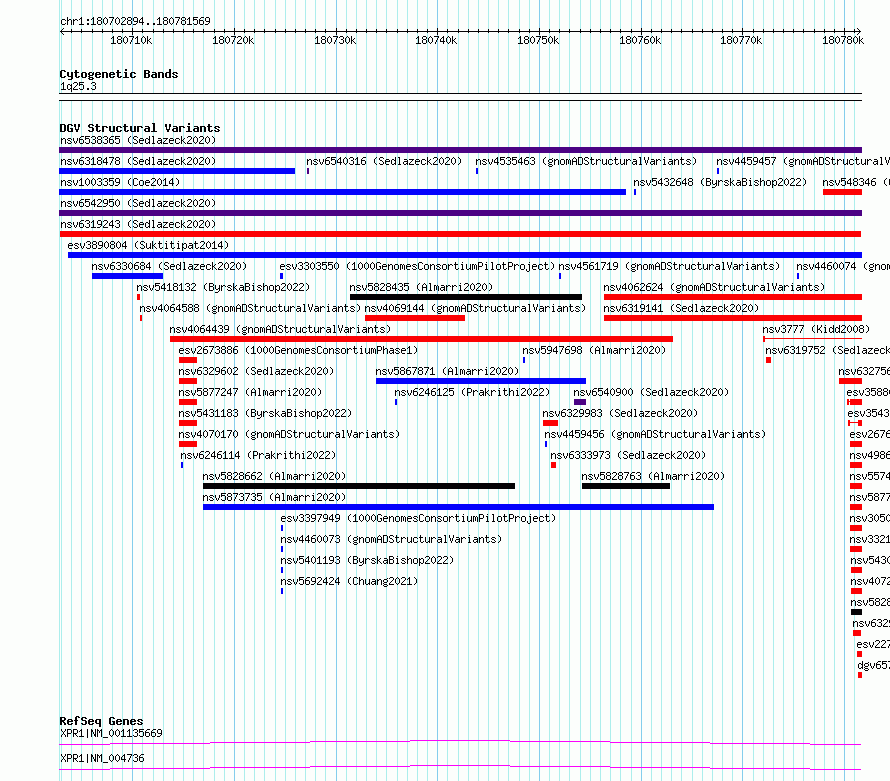Click esv3303550 (1000GenomesConsortiumPilotProject) label
890x781 pixels.
[x=417, y=266]
